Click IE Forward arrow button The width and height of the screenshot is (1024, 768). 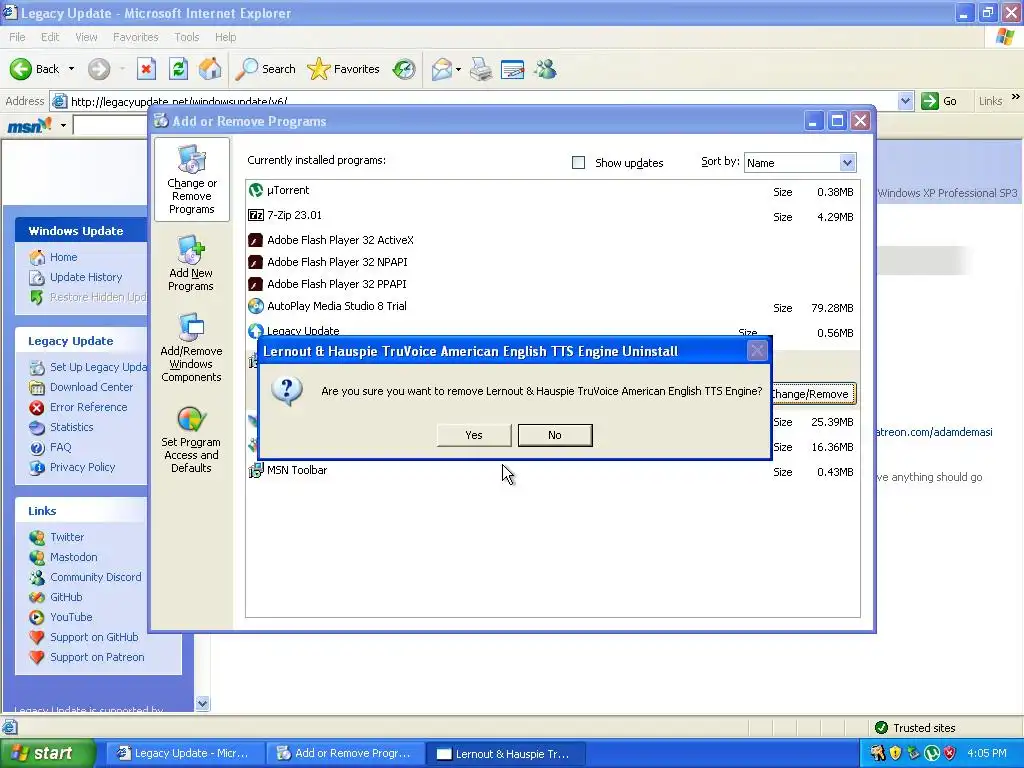pyautogui.click(x=99, y=69)
